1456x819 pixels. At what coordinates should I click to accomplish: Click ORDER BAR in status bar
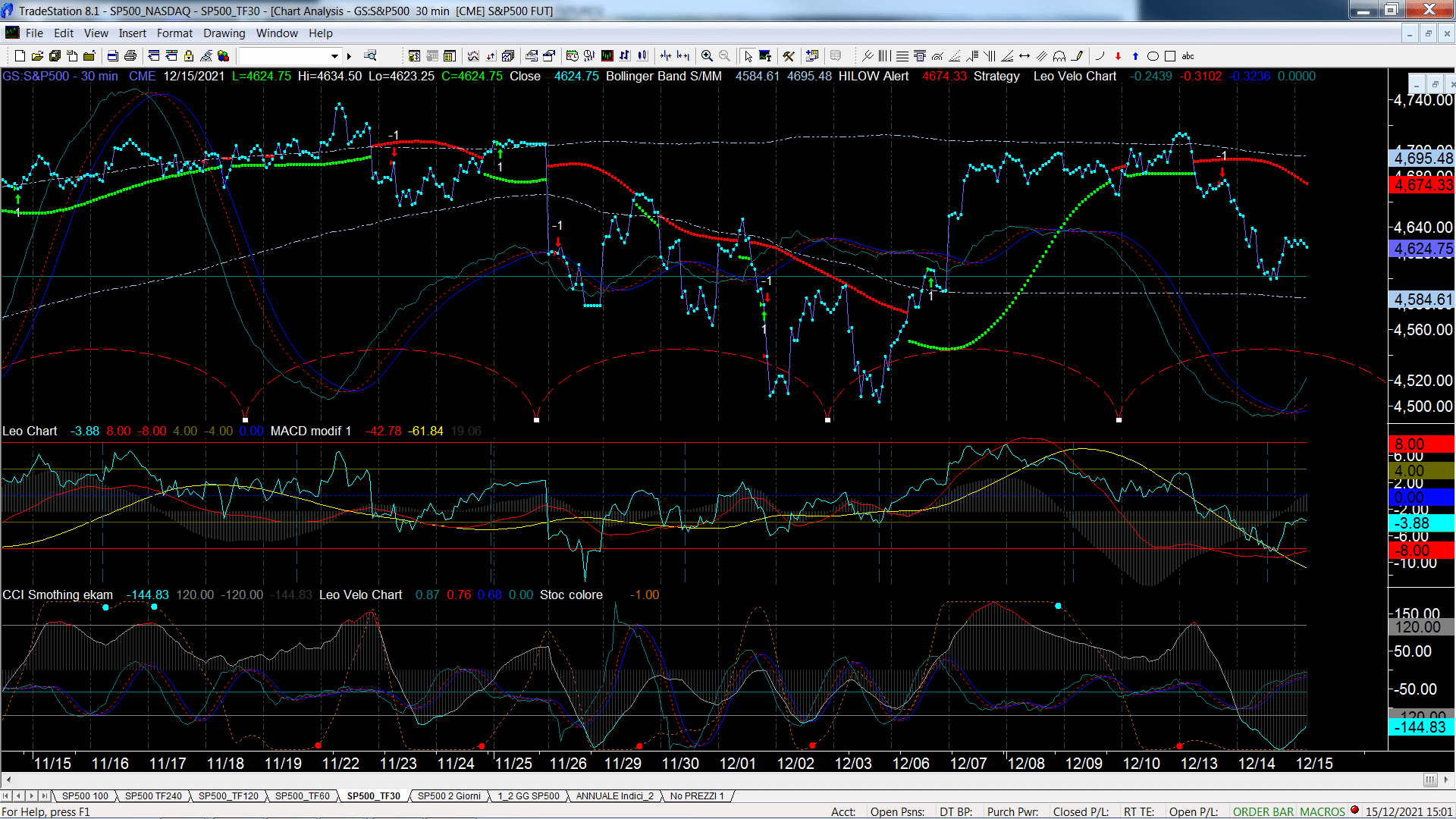(1263, 811)
